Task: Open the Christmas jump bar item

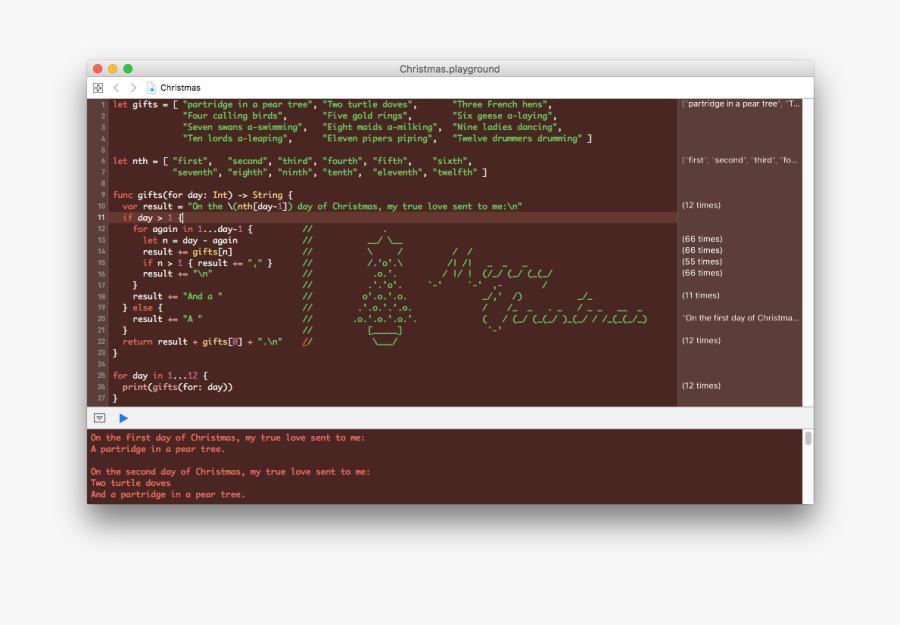Action: coord(180,88)
